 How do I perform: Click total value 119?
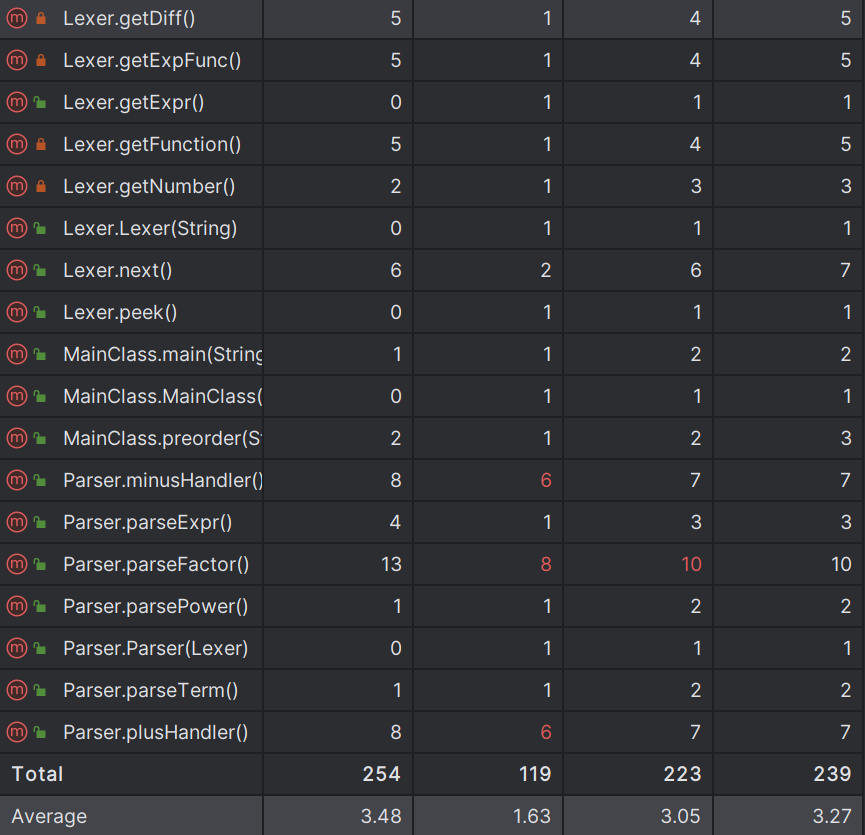(535, 774)
